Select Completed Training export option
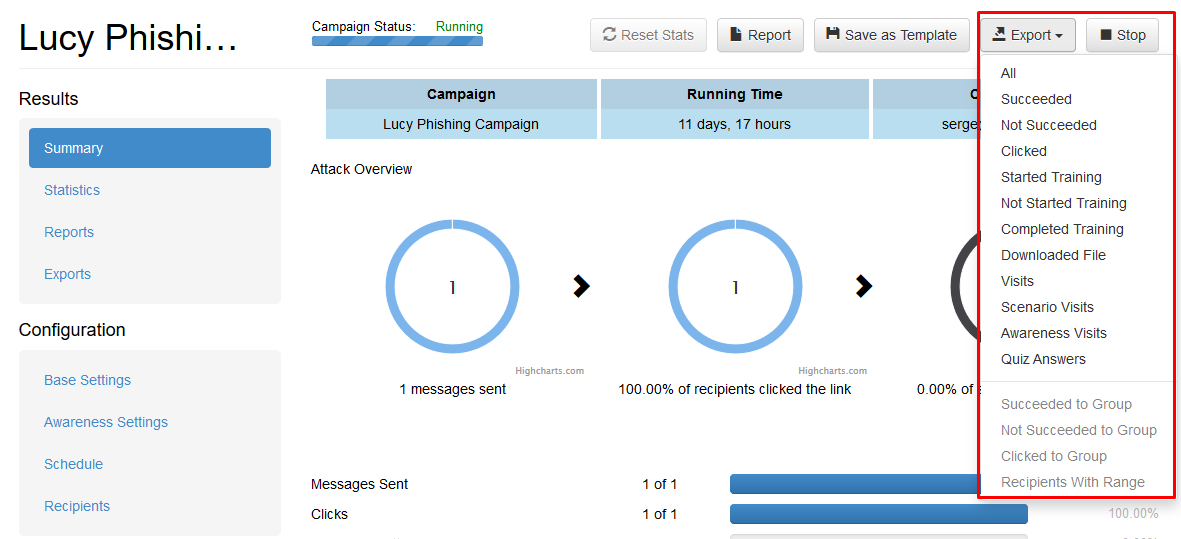Viewport: 1181px width, 539px height. (x=1062, y=229)
